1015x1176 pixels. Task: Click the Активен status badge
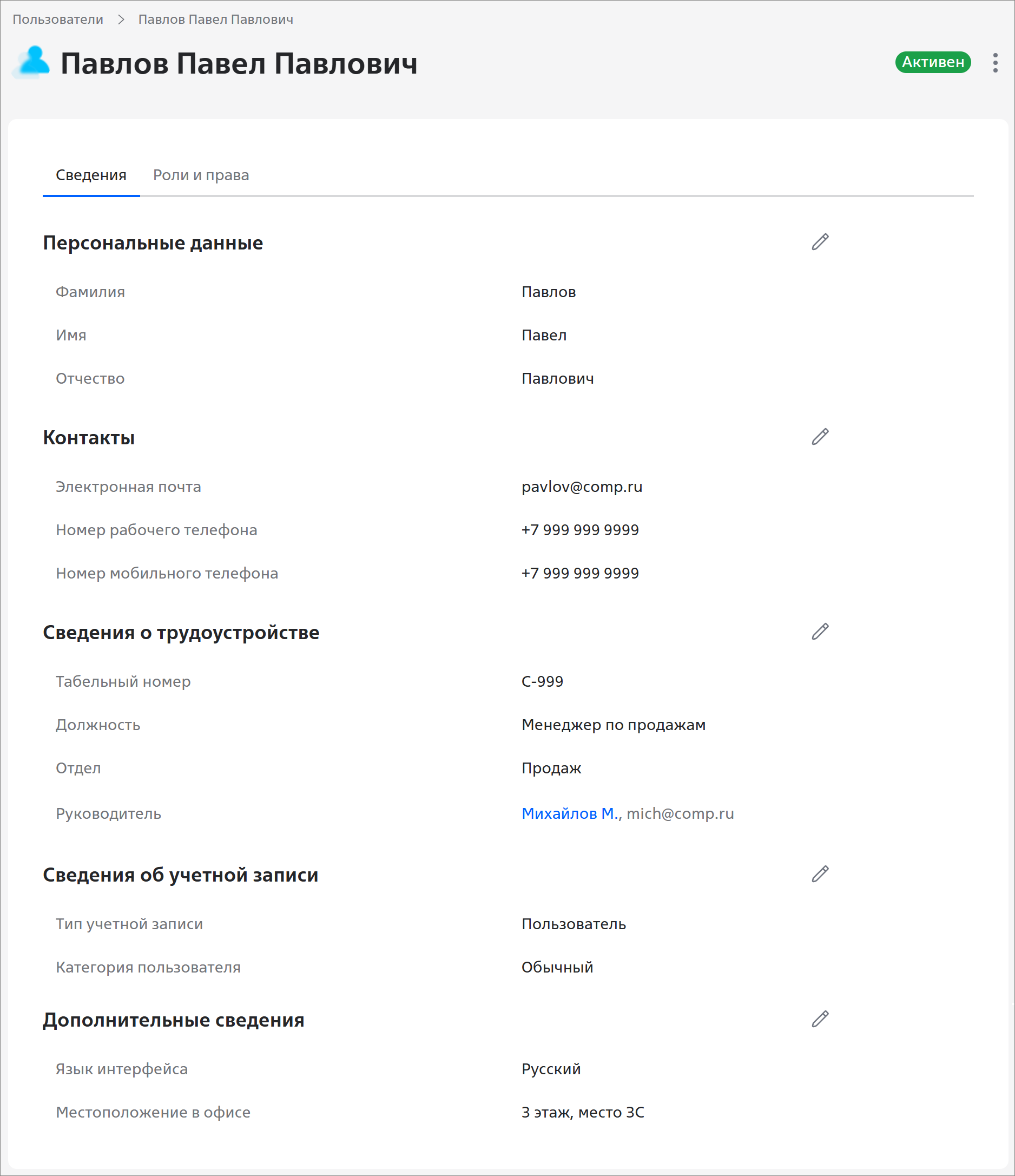pyautogui.click(x=933, y=62)
